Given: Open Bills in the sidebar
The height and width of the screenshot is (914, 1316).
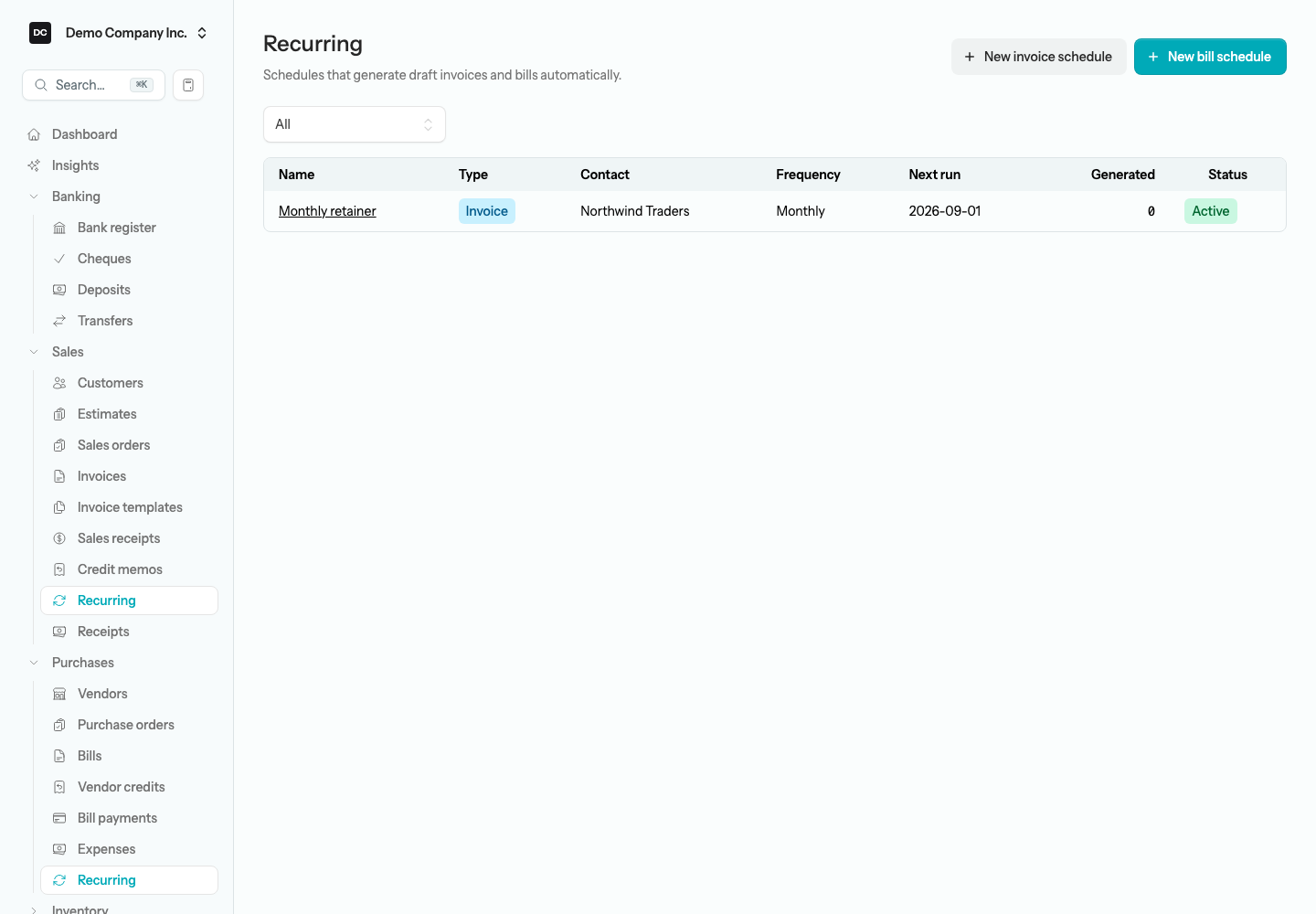Looking at the screenshot, I should (129, 756).
